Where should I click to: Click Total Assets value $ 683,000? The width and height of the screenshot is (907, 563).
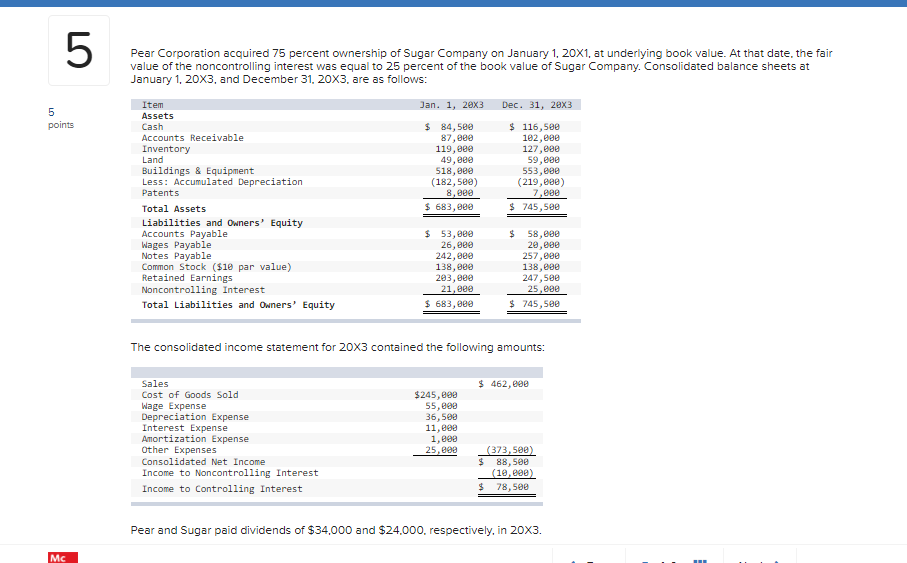coord(449,207)
